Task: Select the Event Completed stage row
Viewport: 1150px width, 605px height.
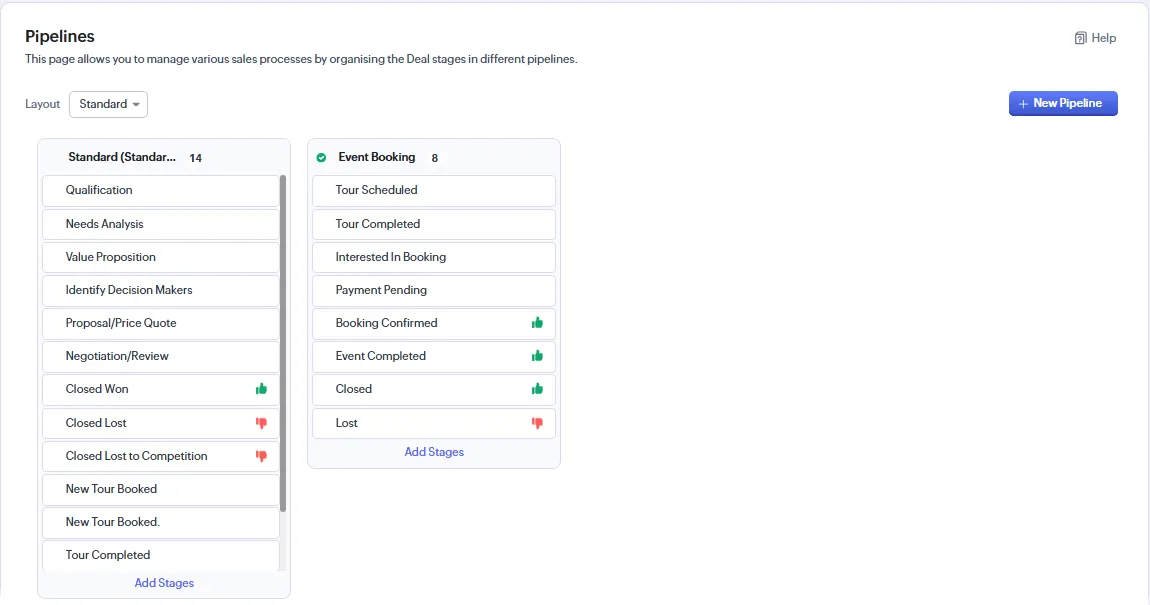Action: click(x=433, y=356)
